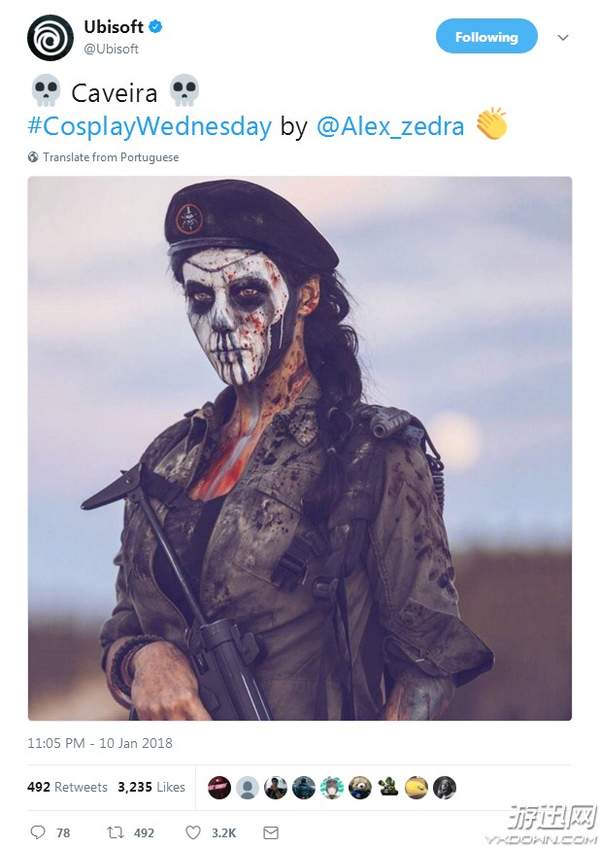The height and width of the screenshot is (847, 600).
Task: Click the retweet arrows icon
Action: click(115, 832)
